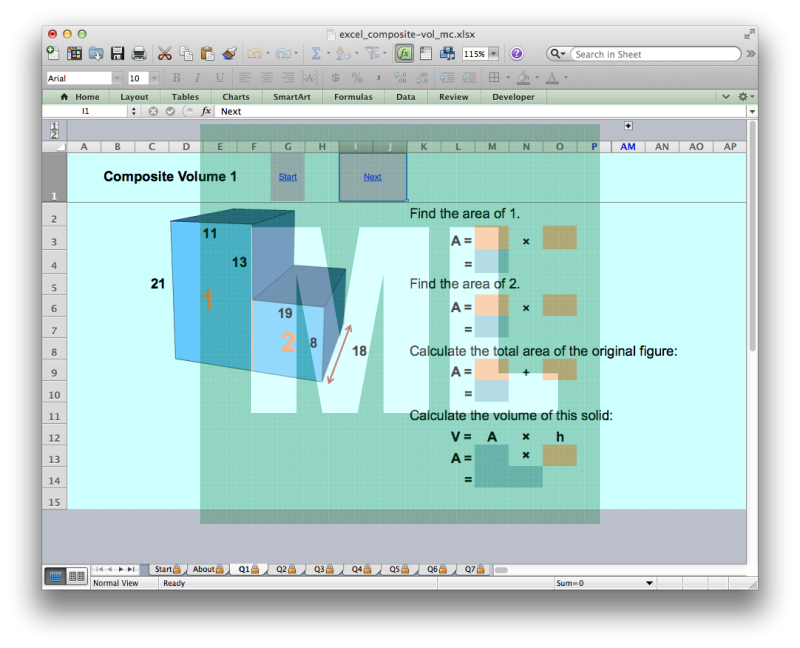Click the Start hyperlink in the sheet
The height and width of the screenshot is (648, 800).
[288, 177]
